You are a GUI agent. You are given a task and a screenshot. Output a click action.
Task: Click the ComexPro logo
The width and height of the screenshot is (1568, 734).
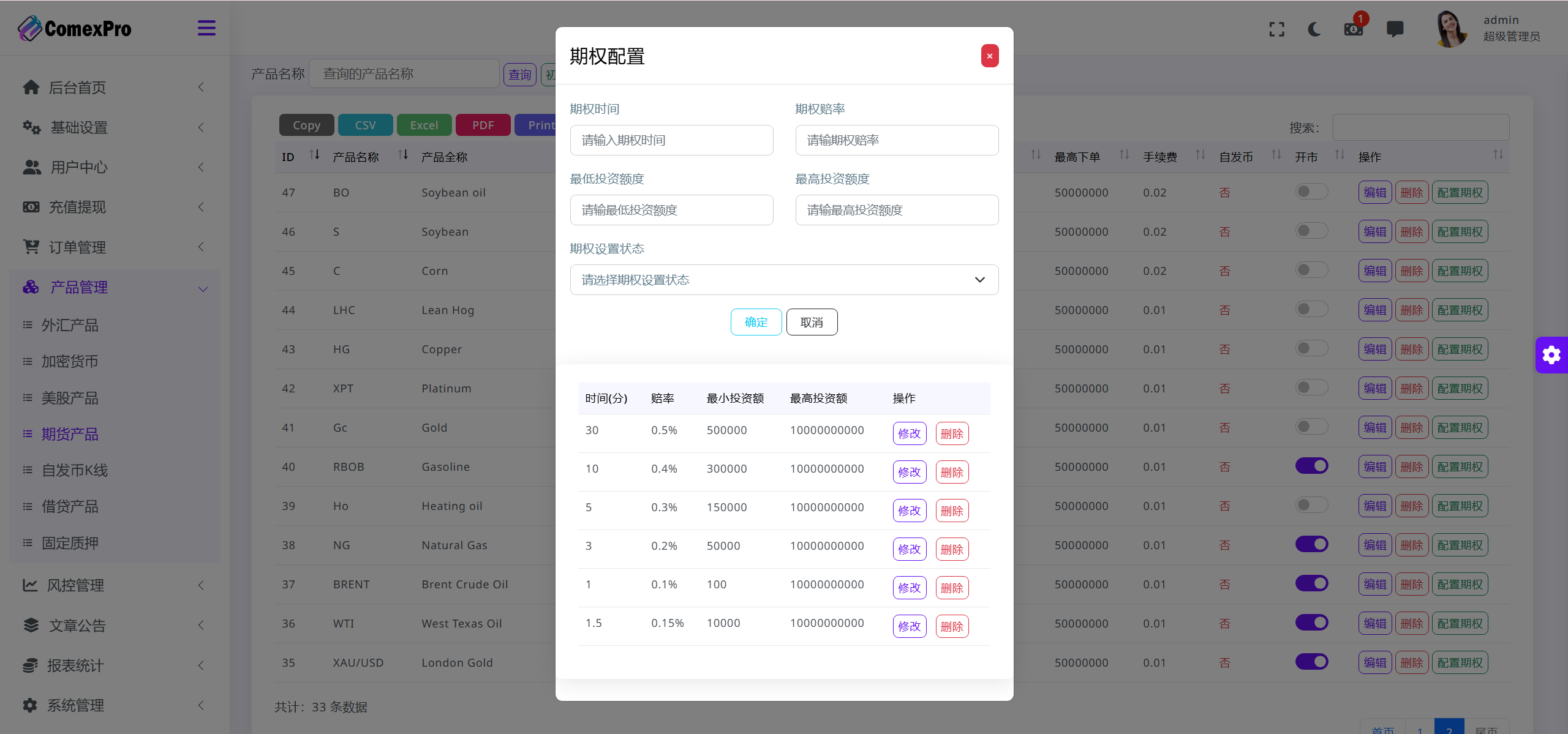pos(75,28)
